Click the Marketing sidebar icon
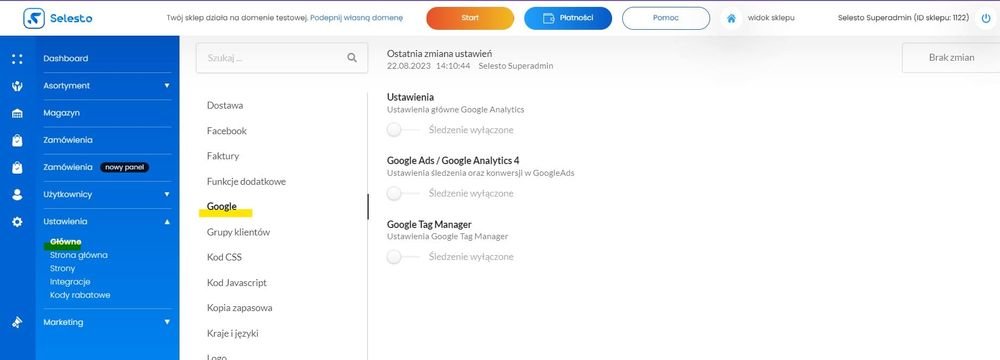The width and height of the screenshot is (1000, 360). [x=17, y=322]
